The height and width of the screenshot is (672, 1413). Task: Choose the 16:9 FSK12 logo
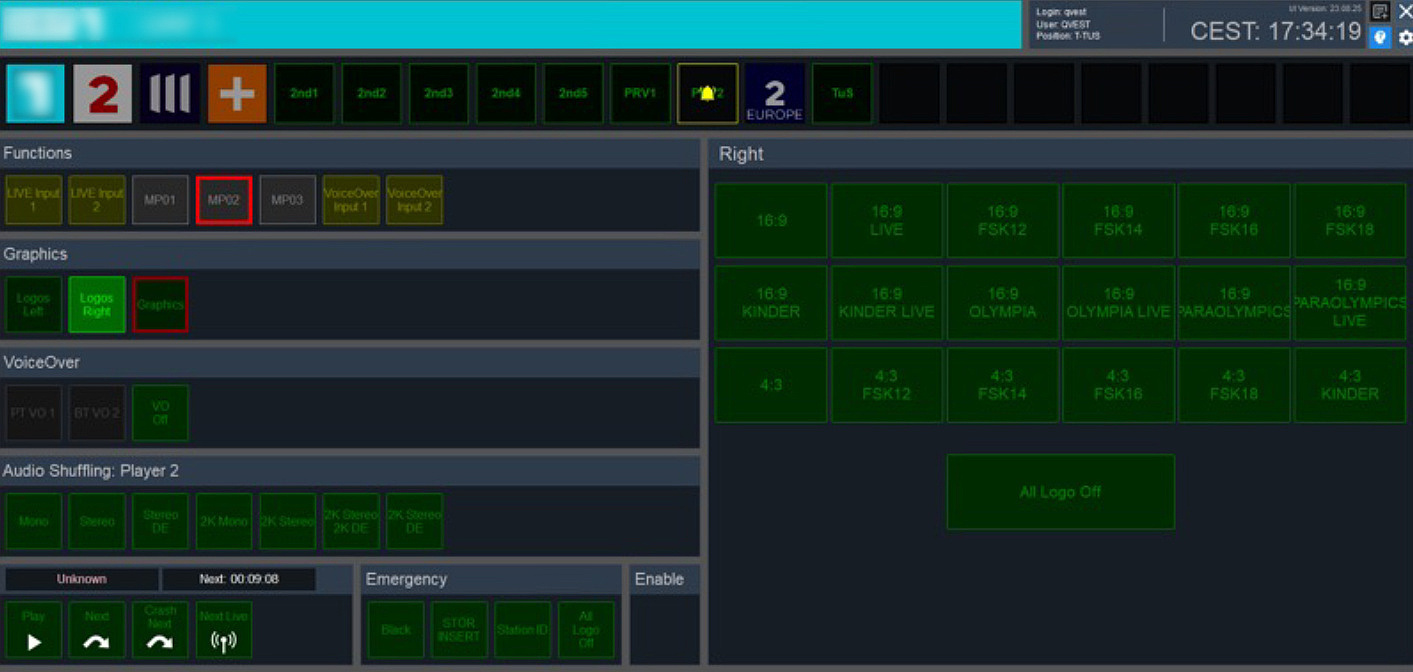click(x=1003, y=220)
